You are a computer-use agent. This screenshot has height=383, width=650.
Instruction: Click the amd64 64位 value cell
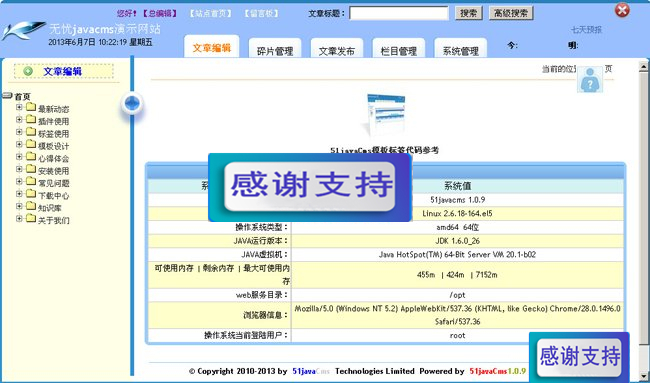458,227
